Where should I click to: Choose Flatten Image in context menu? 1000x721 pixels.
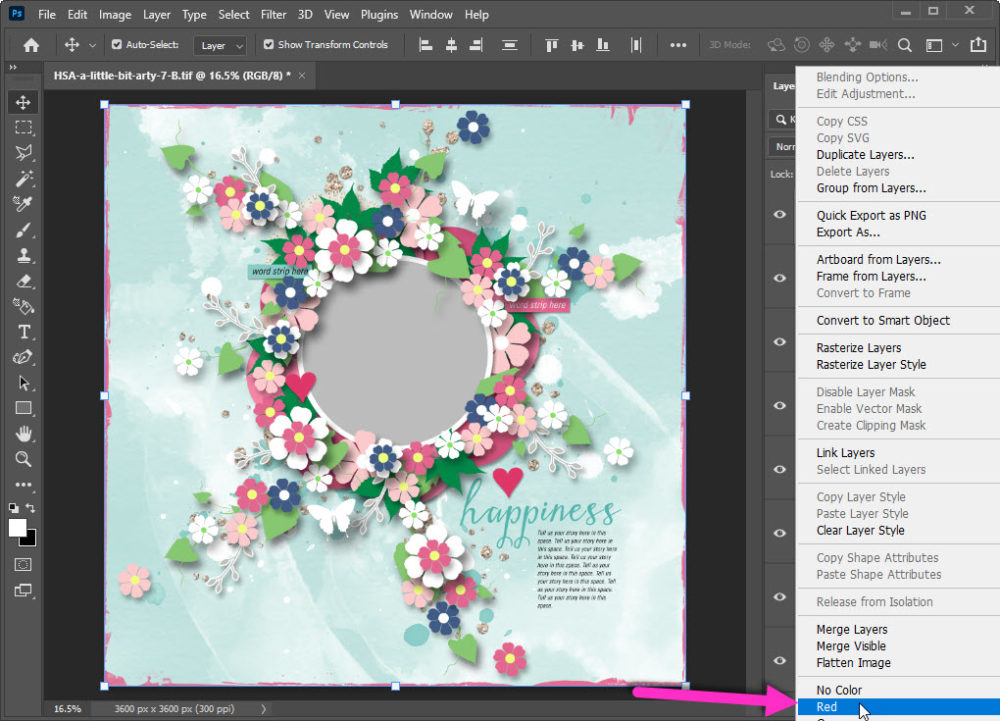point(899,662)
